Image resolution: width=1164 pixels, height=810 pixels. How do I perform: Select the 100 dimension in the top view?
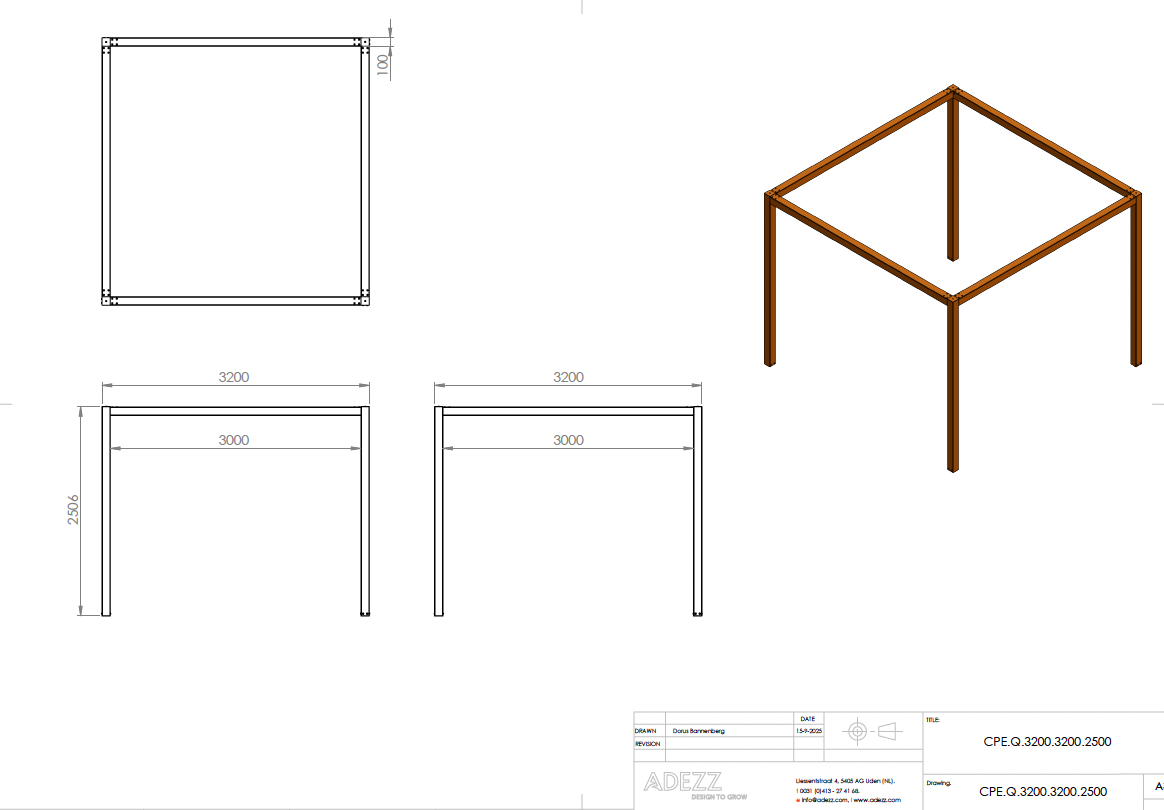pos(383,62)
